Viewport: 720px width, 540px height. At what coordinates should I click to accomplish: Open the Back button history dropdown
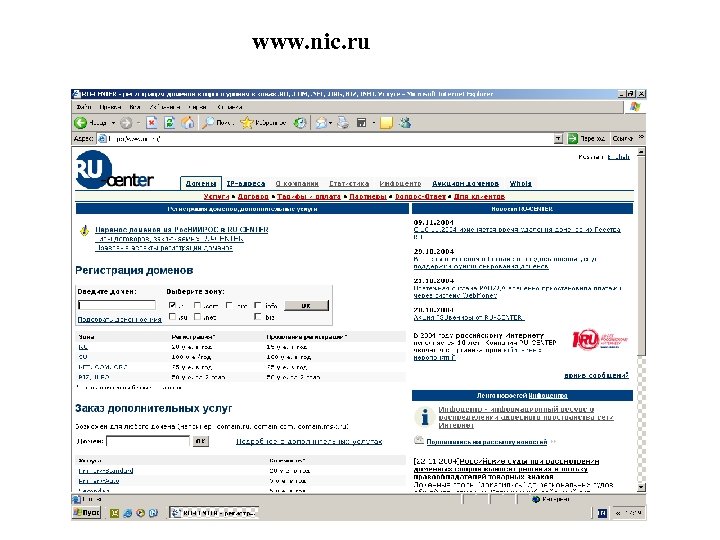(113, 123)
